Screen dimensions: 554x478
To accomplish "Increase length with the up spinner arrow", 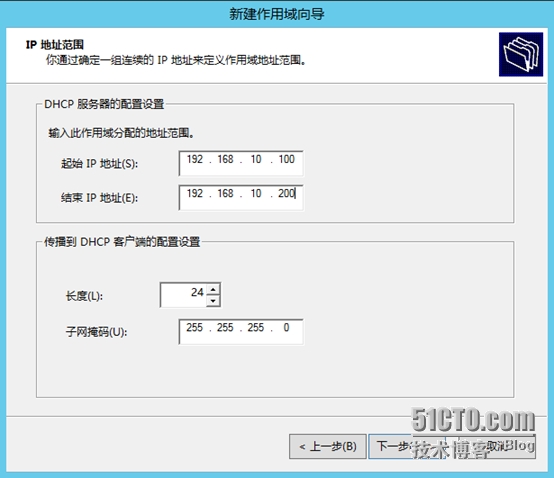I will [213, 290].
